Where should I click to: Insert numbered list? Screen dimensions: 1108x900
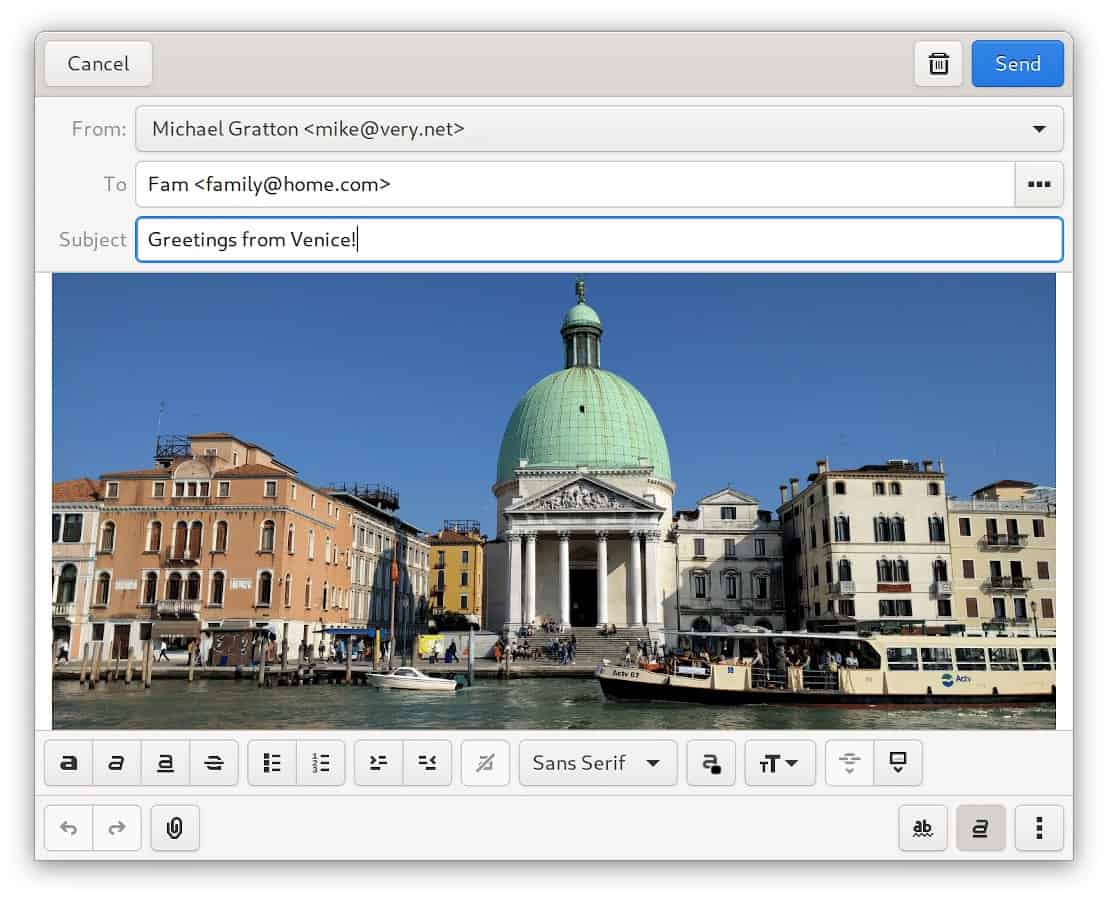pos(321,763)
